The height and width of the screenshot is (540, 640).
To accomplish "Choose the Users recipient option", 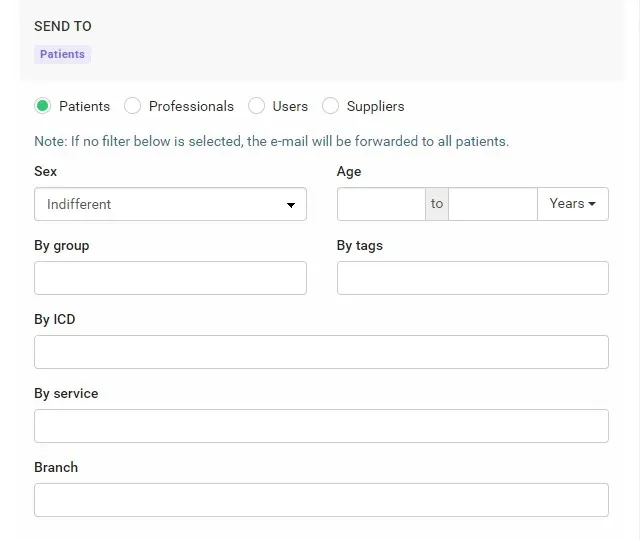I will pyautogui.click(x=256, y=106).
